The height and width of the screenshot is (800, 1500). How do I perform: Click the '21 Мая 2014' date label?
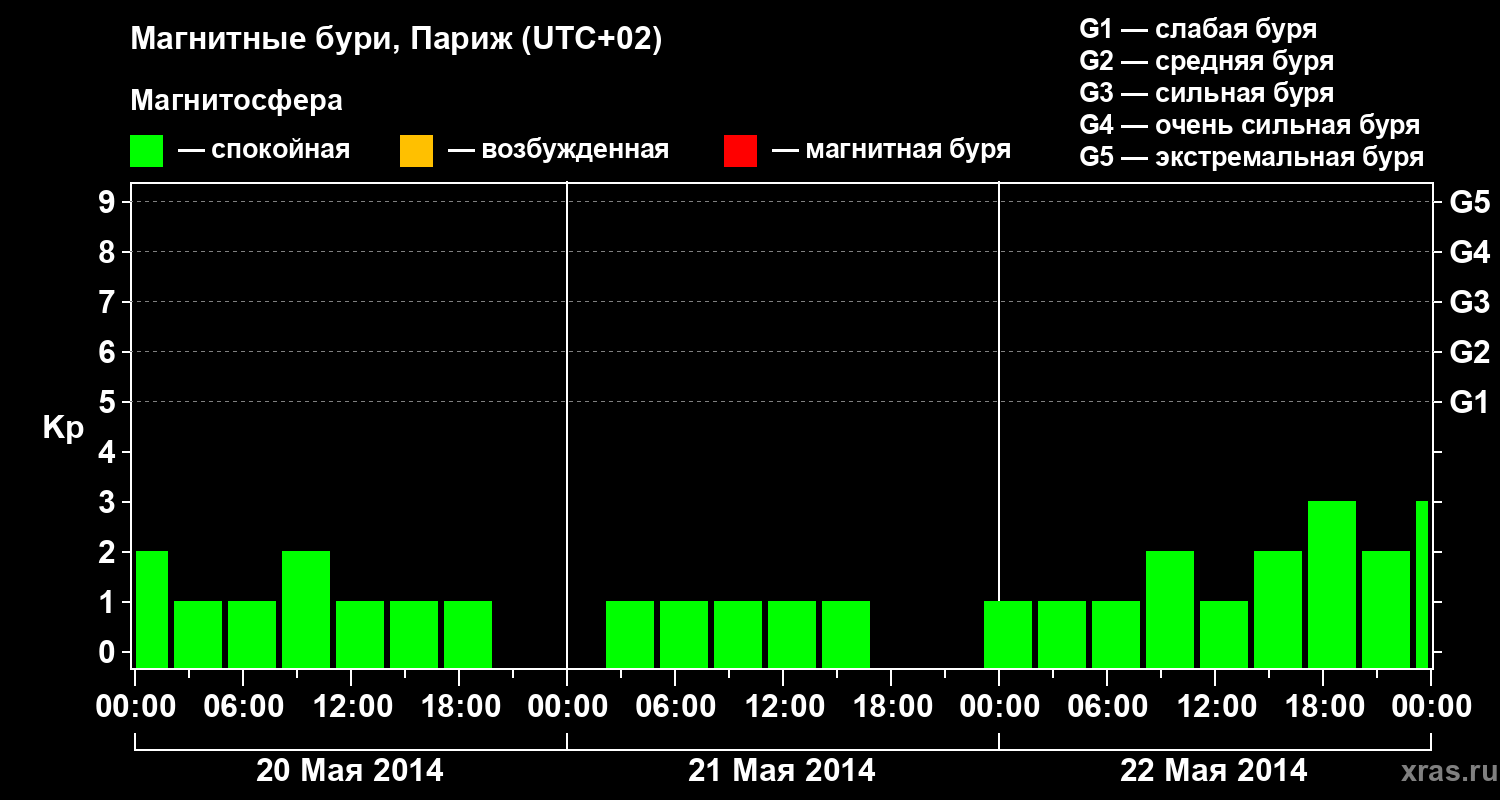[782, 770]
